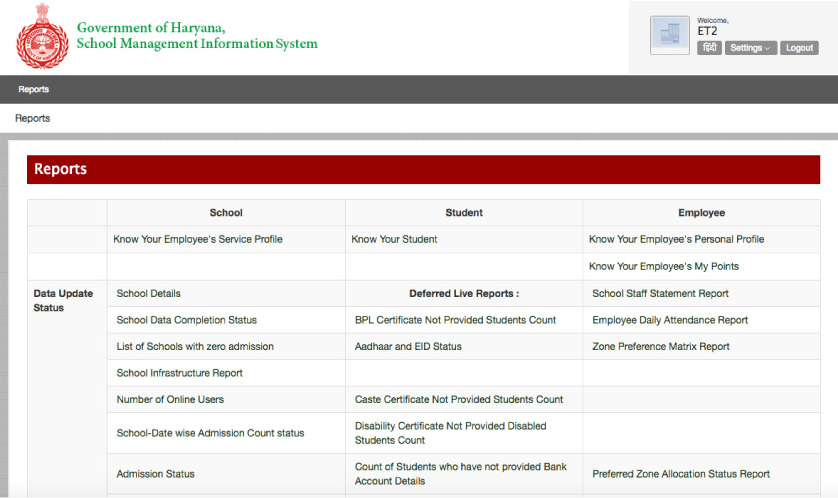Click the Data Update Status row label

point(63,300)
